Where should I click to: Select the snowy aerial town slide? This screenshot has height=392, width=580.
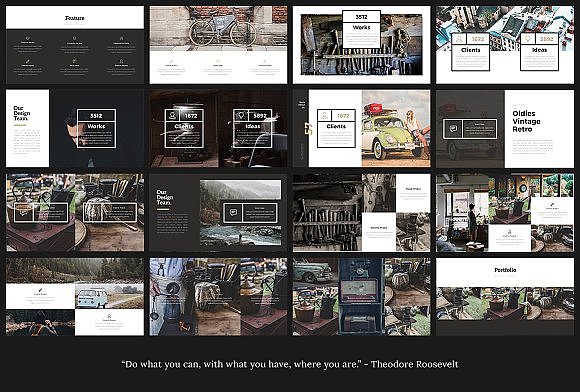tap(505, 45)
